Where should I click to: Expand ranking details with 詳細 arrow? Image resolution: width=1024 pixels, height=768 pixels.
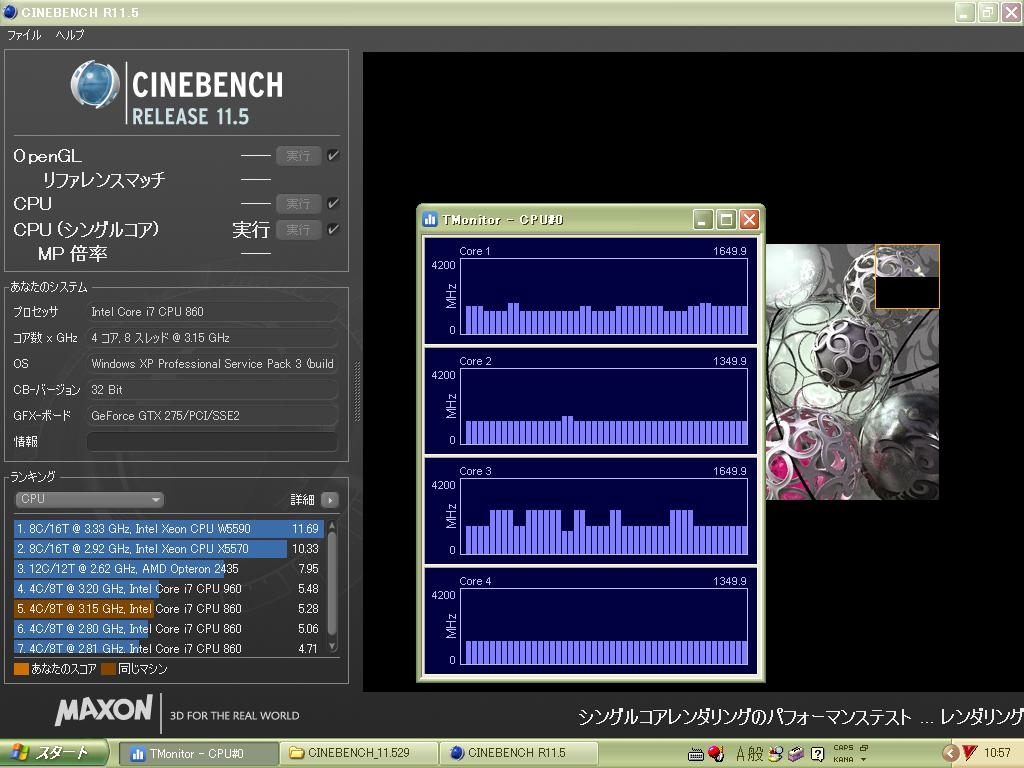click(x=329, y=499)
